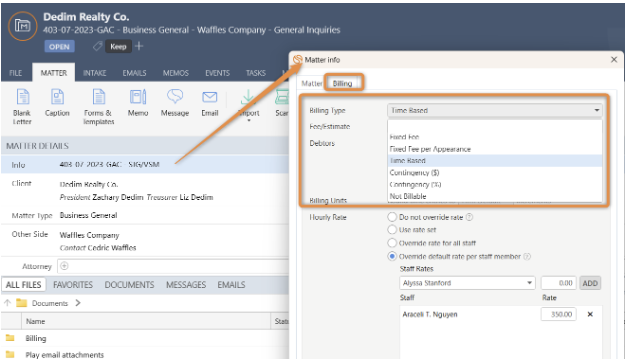The width and height of the screenshot is (631, 363).
Task: Choose Not Billable billing type
Action: (495, 196)
